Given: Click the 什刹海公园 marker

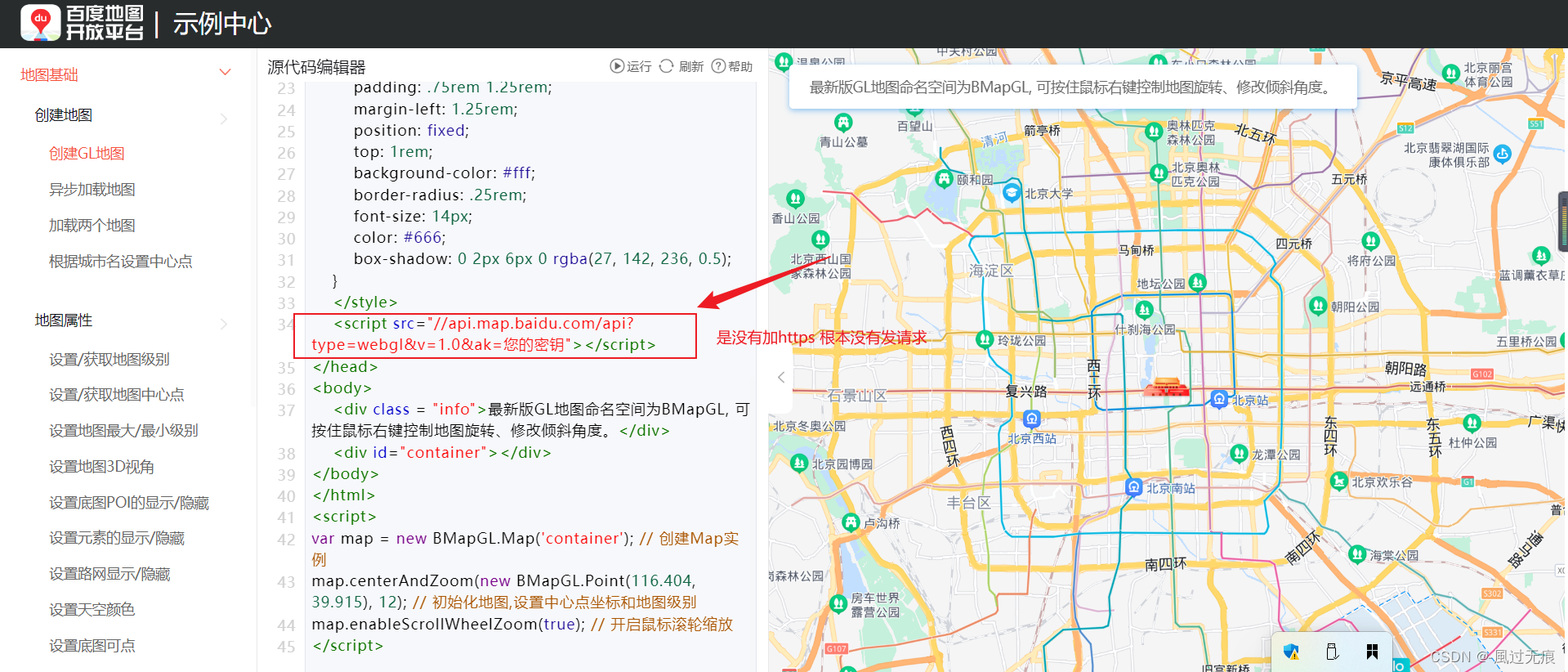Looking at the screenshot, I should tap(1144, 310).
